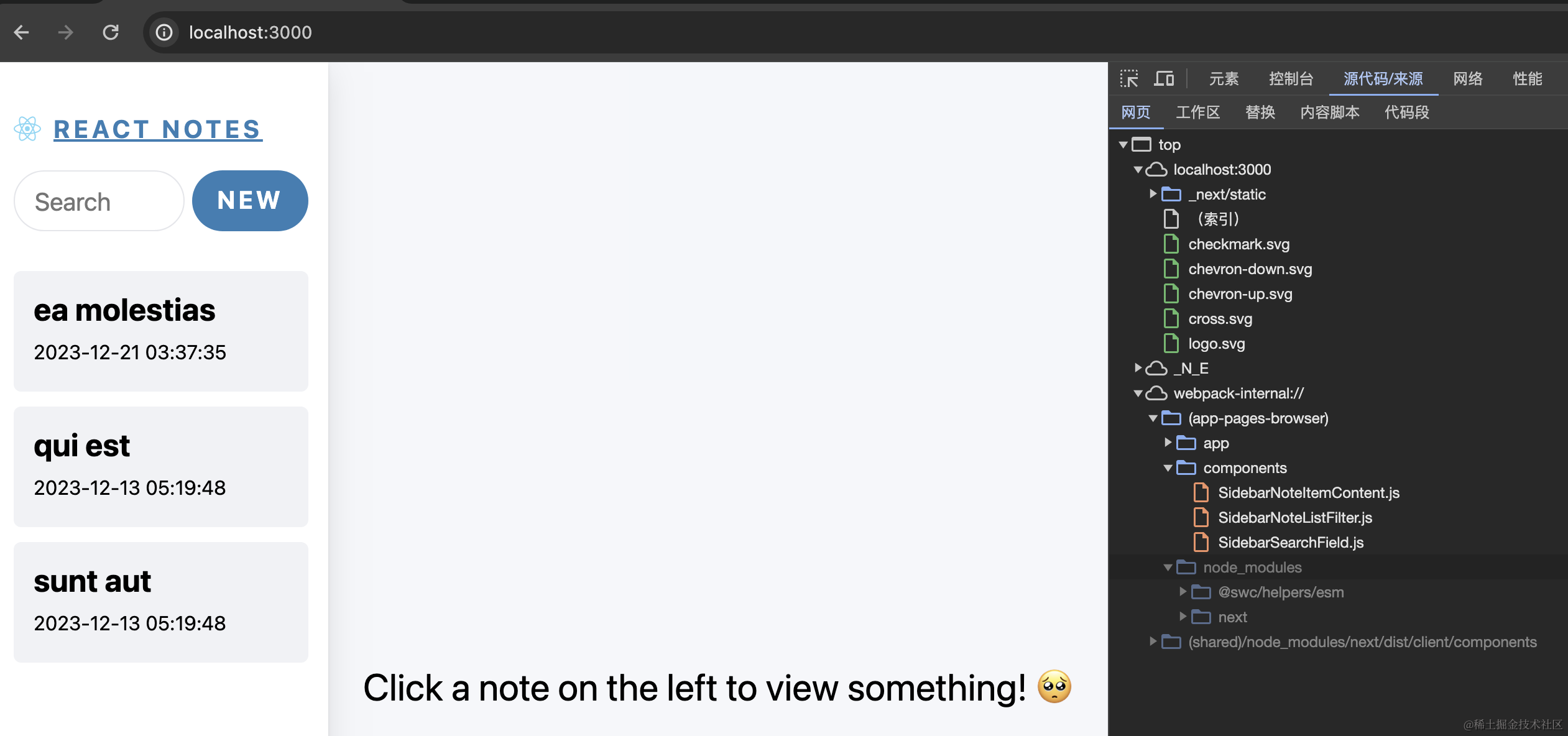The height and width of the screenshot is (736, 1568).
Task: Expand the _N_E domain node
Action: coord(1138,368)
